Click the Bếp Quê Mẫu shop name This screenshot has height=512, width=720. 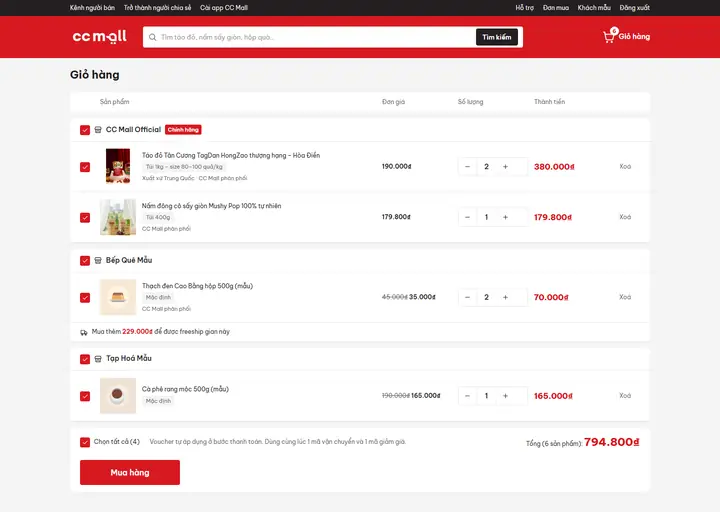click(129, 260)
